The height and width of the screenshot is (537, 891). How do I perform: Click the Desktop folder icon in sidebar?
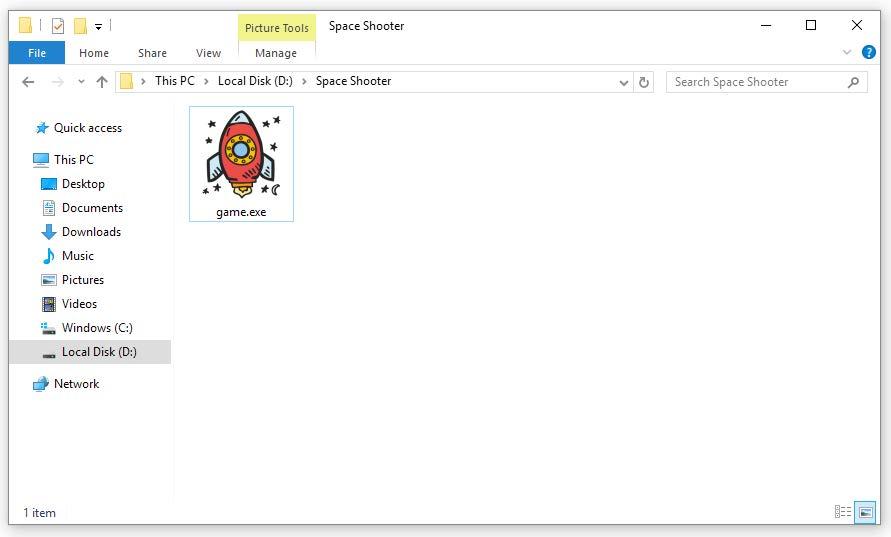coord(49,184)
